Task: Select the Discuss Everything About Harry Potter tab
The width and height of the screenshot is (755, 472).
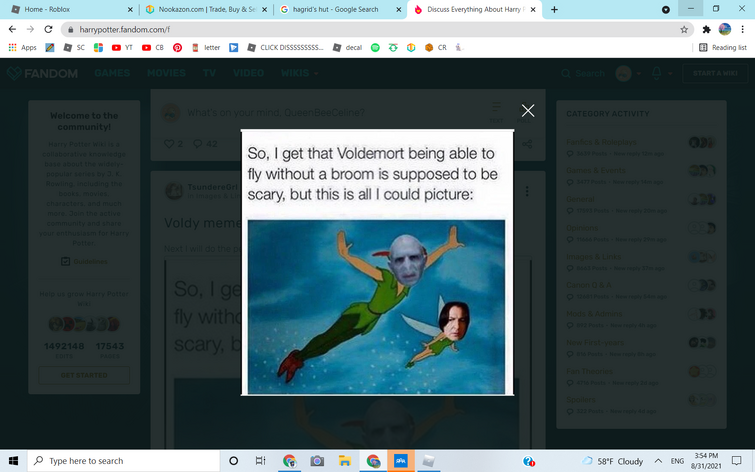Action: (474, 9)
